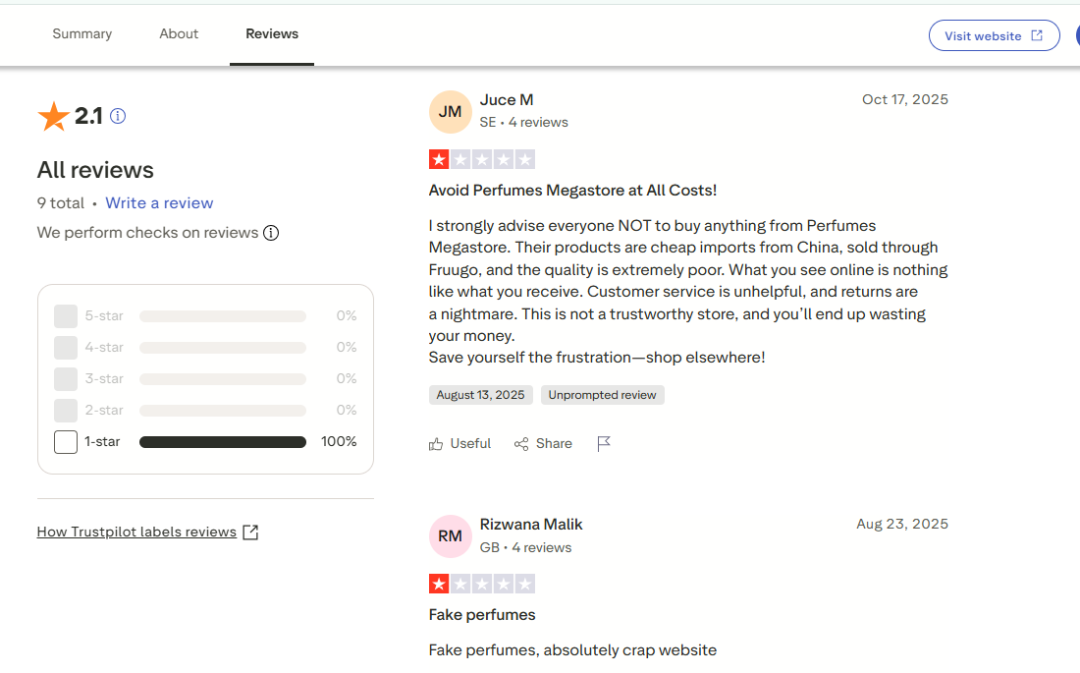Click the info icon beside the 2.1 rating

118,116
